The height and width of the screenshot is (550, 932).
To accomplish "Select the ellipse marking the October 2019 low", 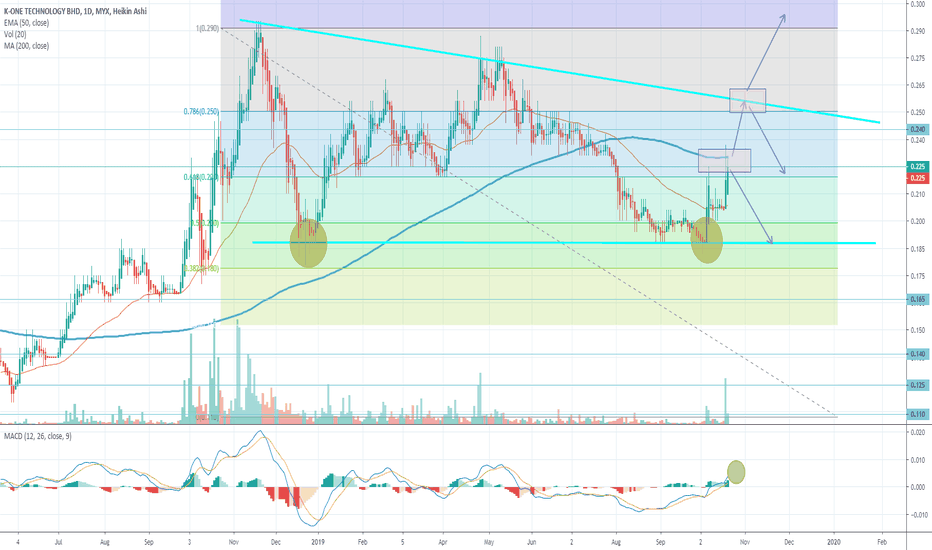I will 707,240.
